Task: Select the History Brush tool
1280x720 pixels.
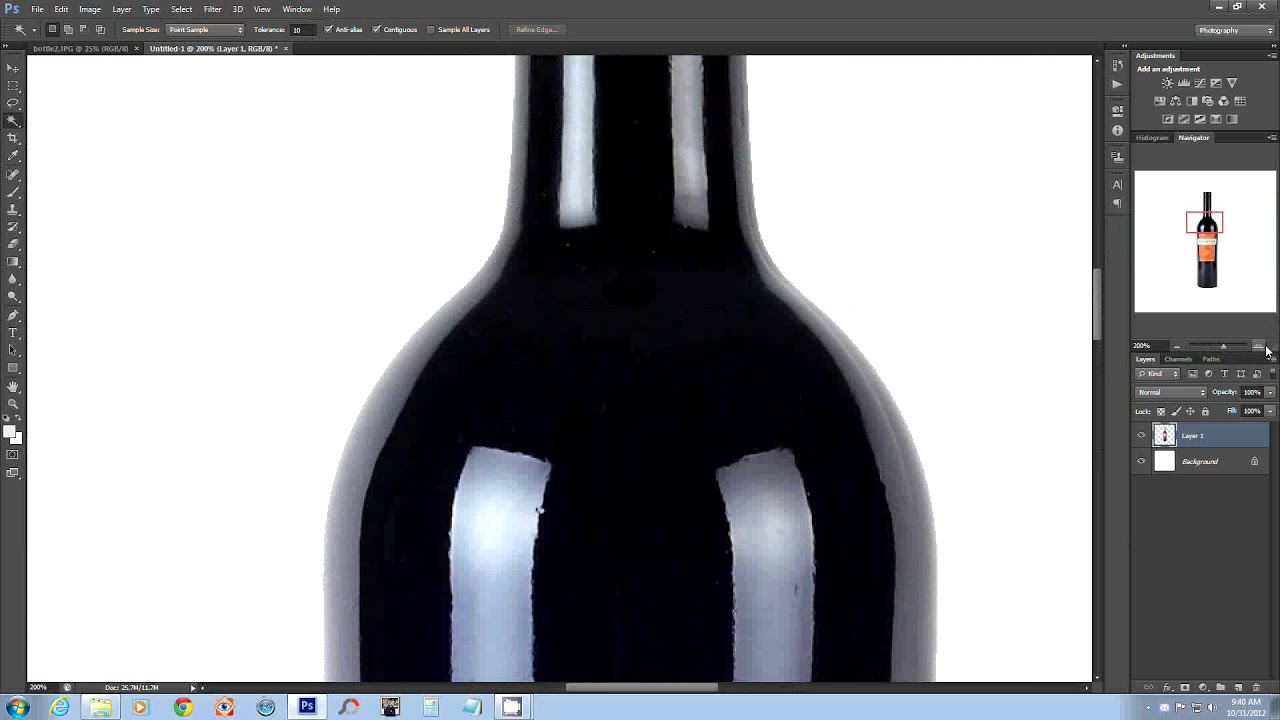Action: click(x=13, y=226)
